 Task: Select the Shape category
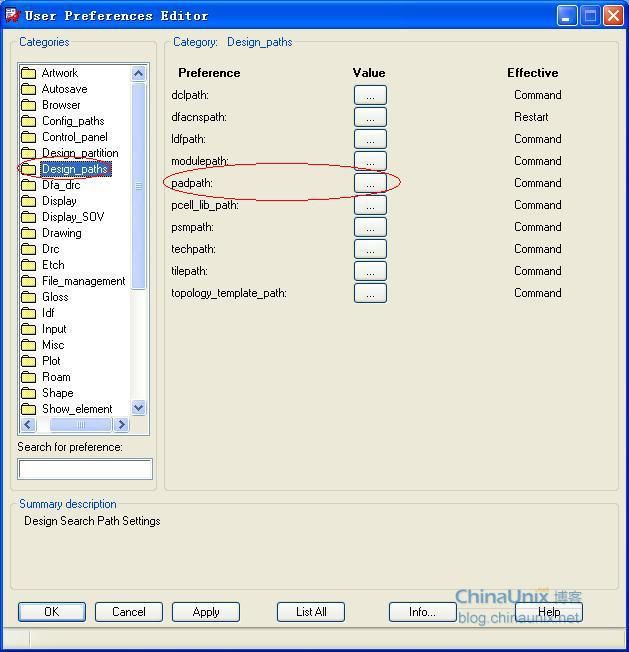tap(57, 393)
